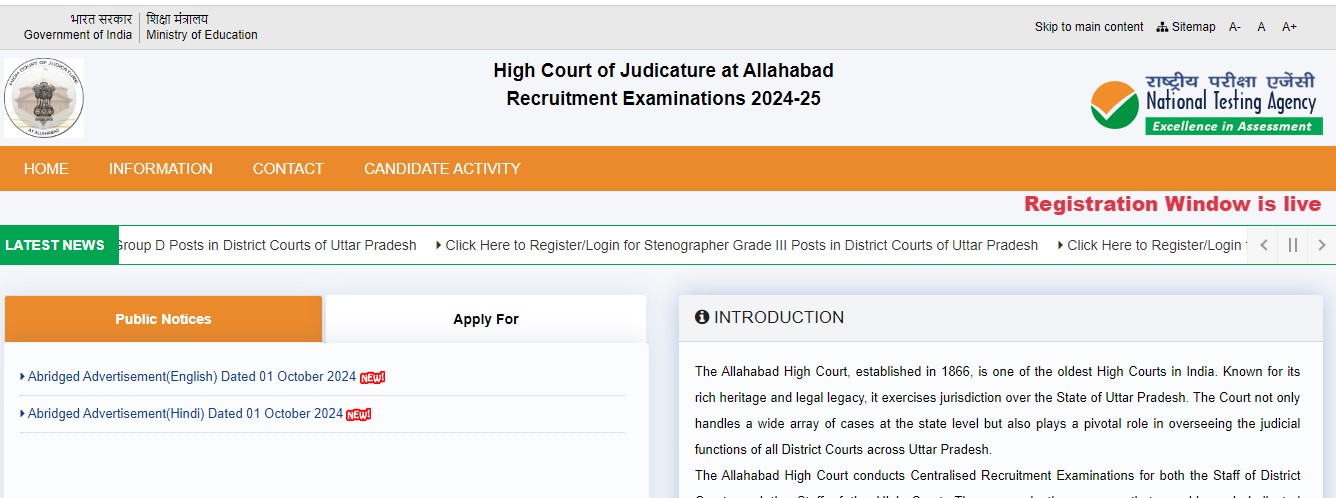This screenshot has height=498, width=1336.
Task: Click the Allahabad High Court emblem logo
Action: [44, 97]
